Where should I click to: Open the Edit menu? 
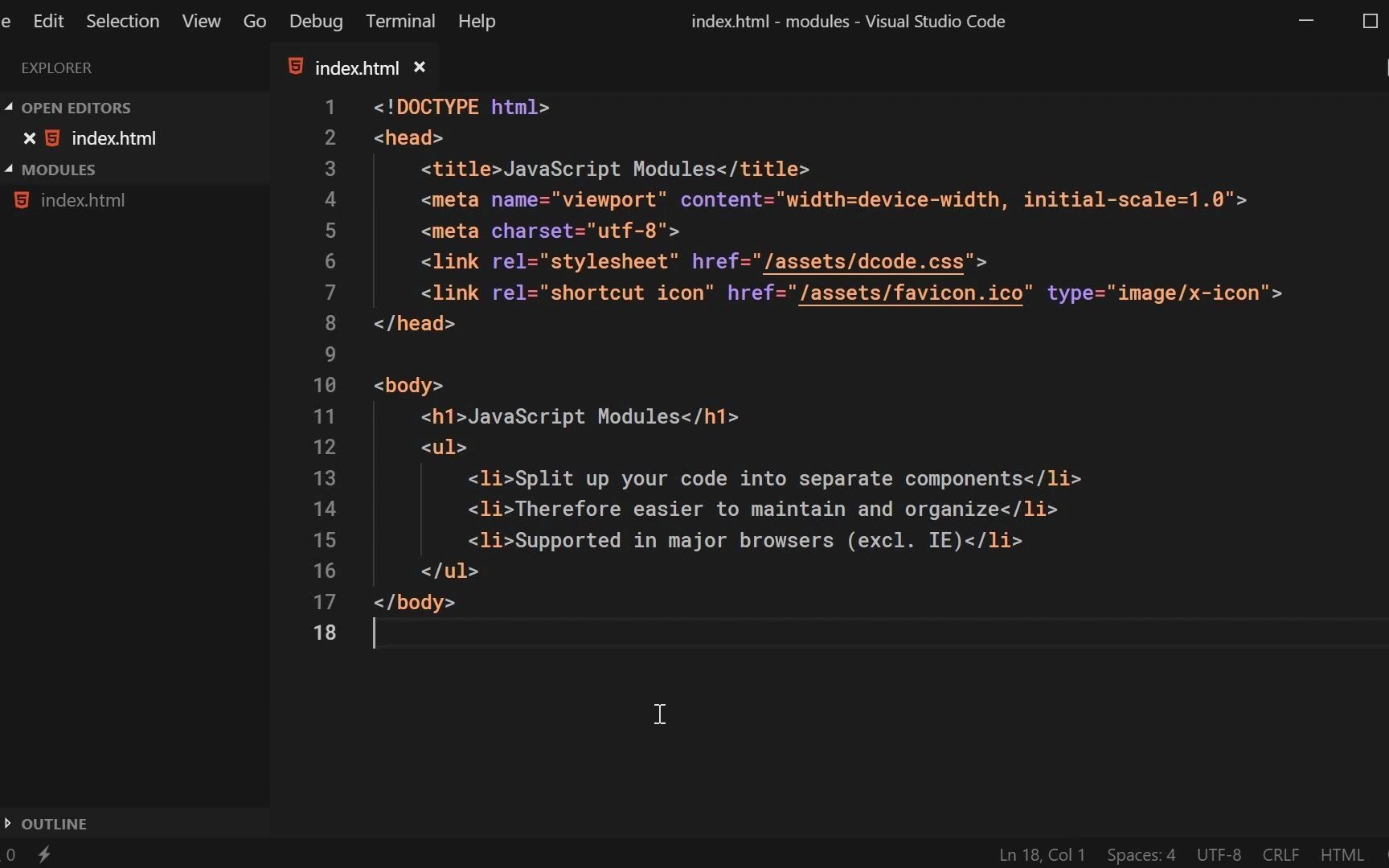pyautogui.click(x=48, y=21)
